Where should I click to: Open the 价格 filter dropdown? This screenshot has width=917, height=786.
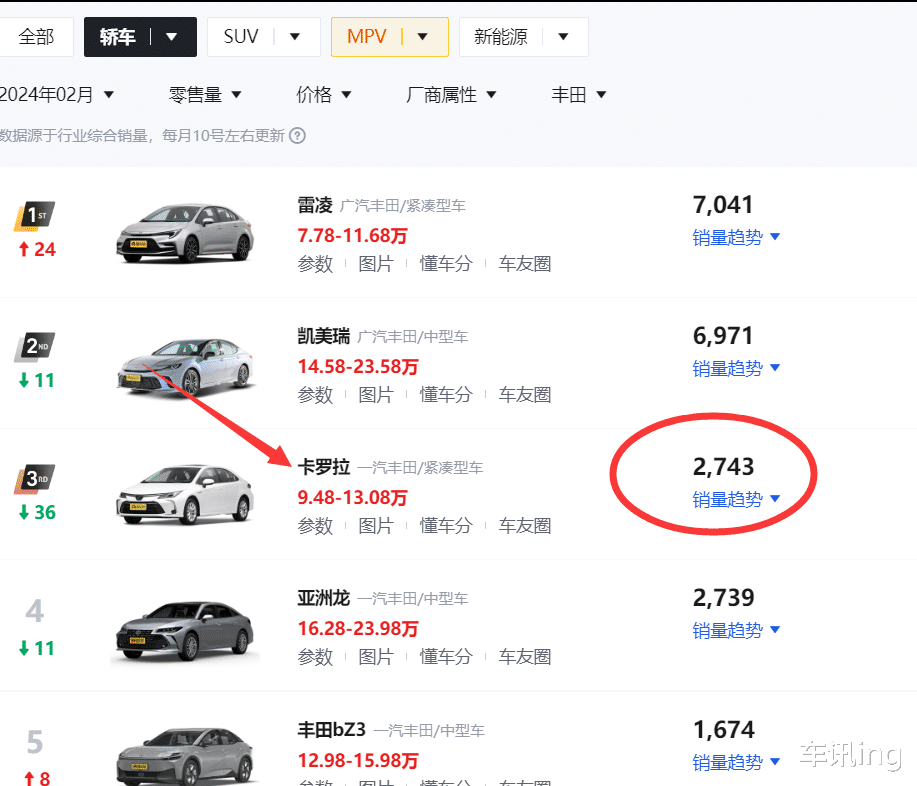click(x=323, y=94)
